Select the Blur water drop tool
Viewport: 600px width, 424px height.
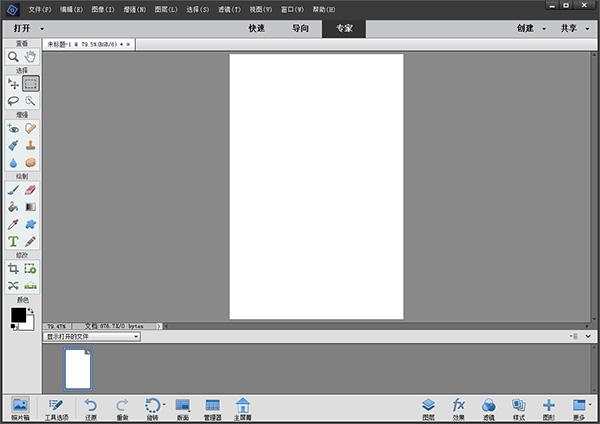pyautogui.click(x=13, y=163)
